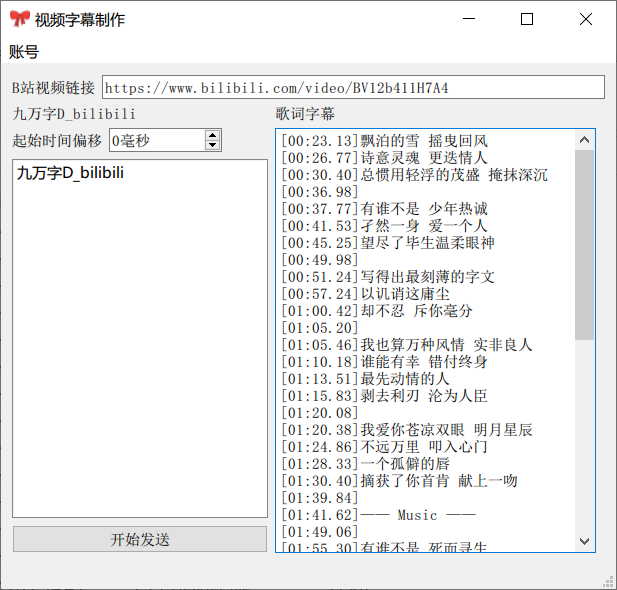Click the window resize grip corner
Screen dimensions: 617x590
point(609,582)
